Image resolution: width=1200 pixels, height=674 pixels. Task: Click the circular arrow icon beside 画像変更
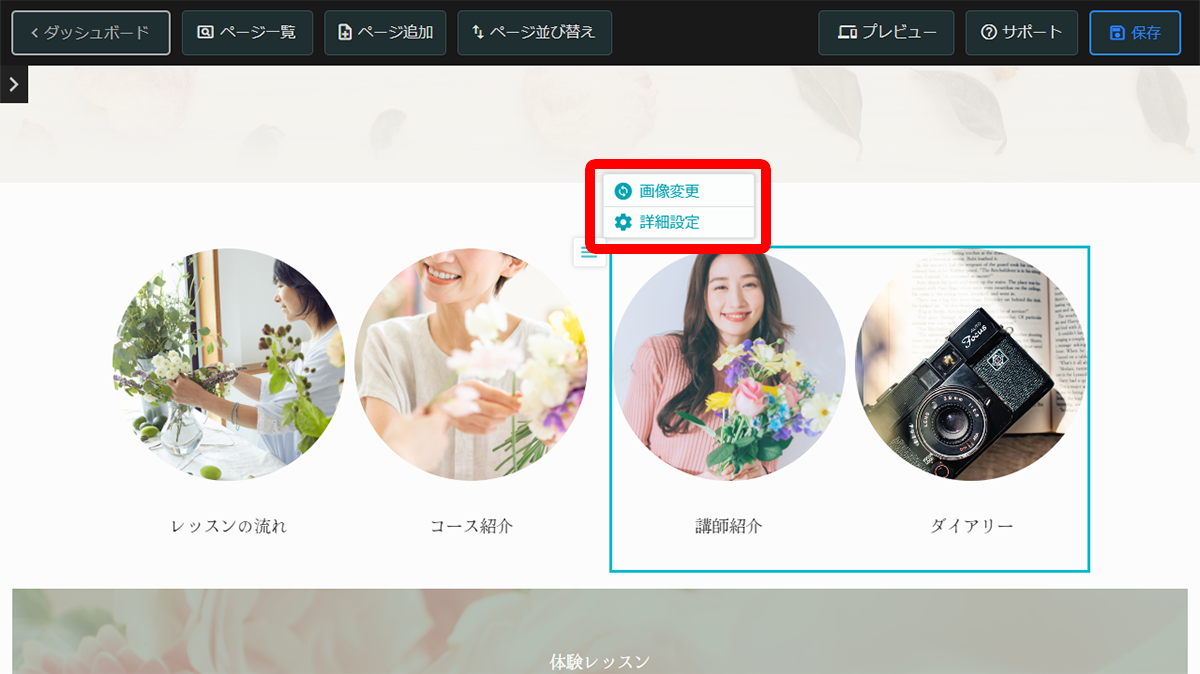click(x=622, y=189)
